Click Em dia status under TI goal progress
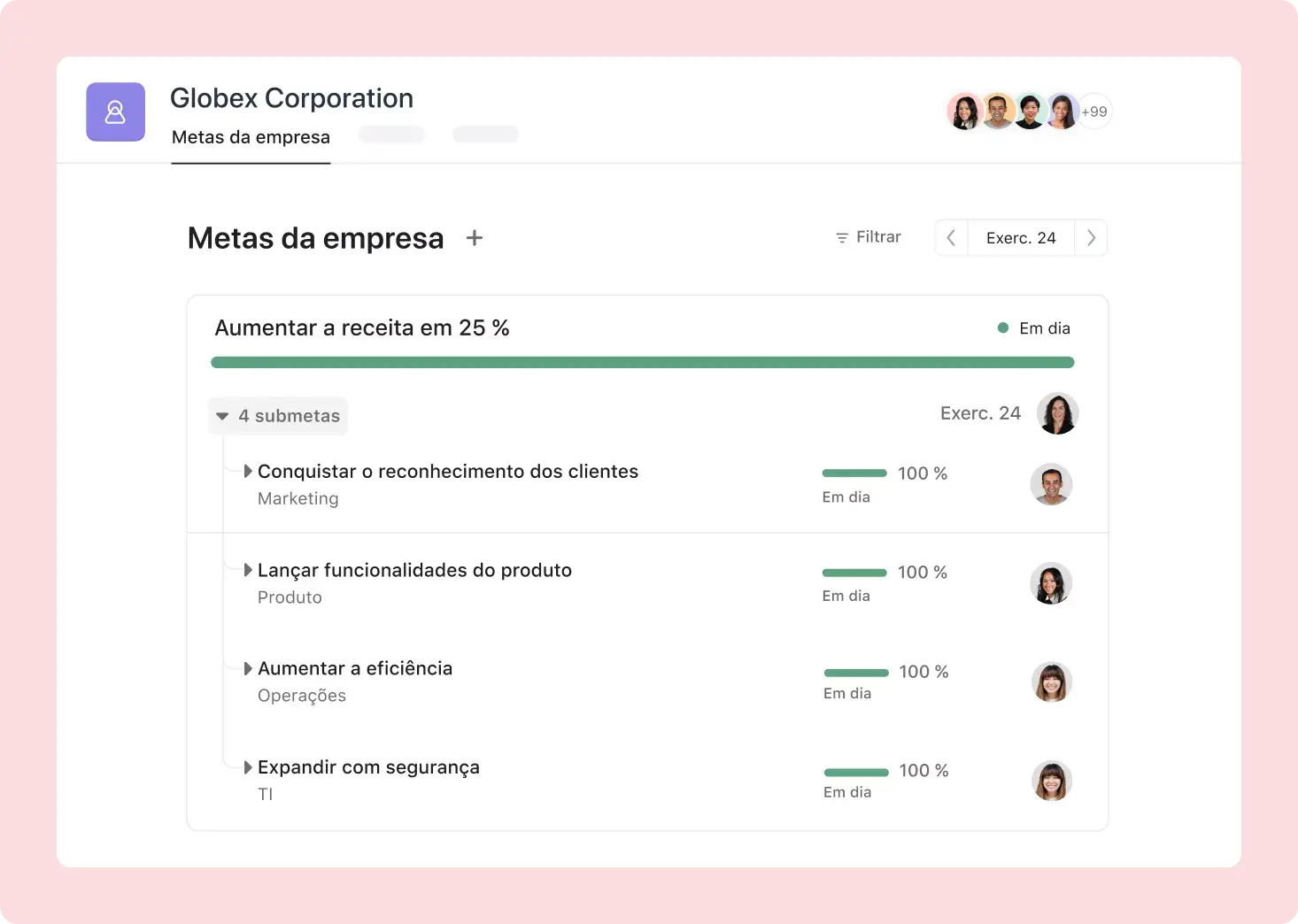 847,793
